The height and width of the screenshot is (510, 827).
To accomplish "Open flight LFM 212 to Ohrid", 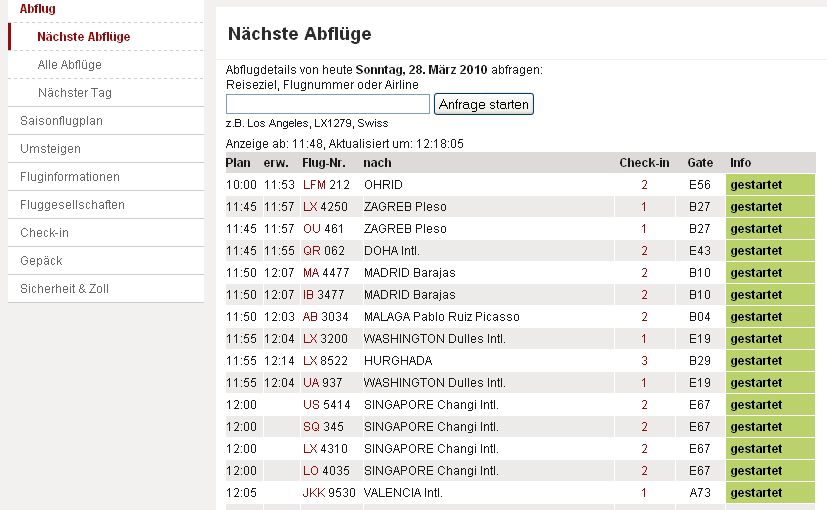I will pyautogui.click(x=326, y=185).
